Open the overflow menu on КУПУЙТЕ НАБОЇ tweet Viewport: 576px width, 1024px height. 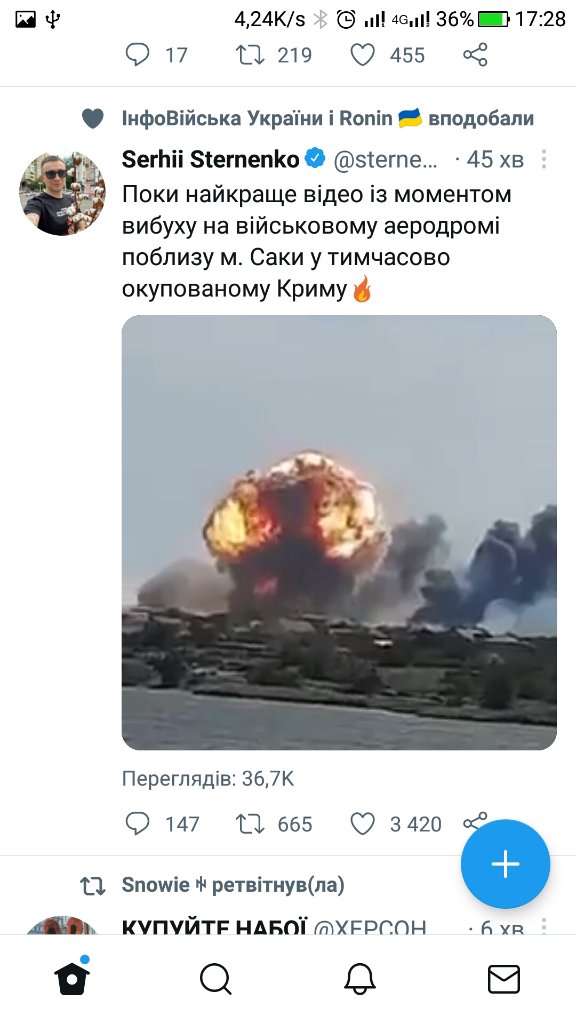(x=543, y=926)
